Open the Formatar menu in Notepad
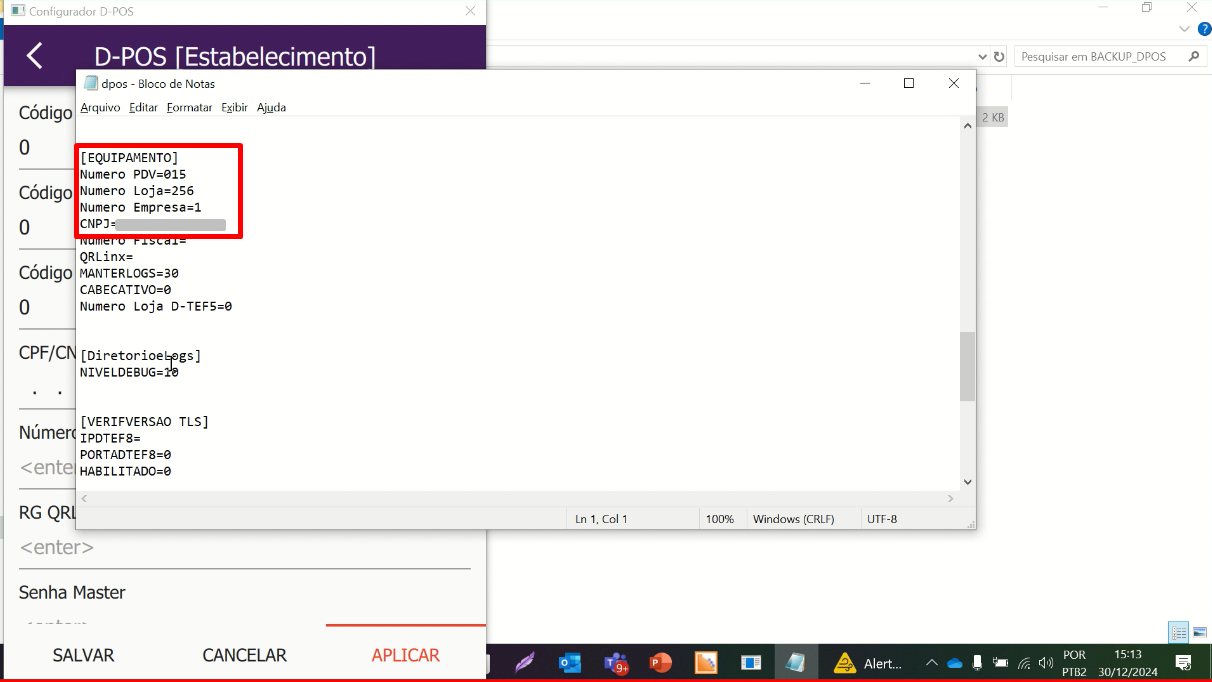Screen dimensions: 1212x682 [x=189, y=107]
